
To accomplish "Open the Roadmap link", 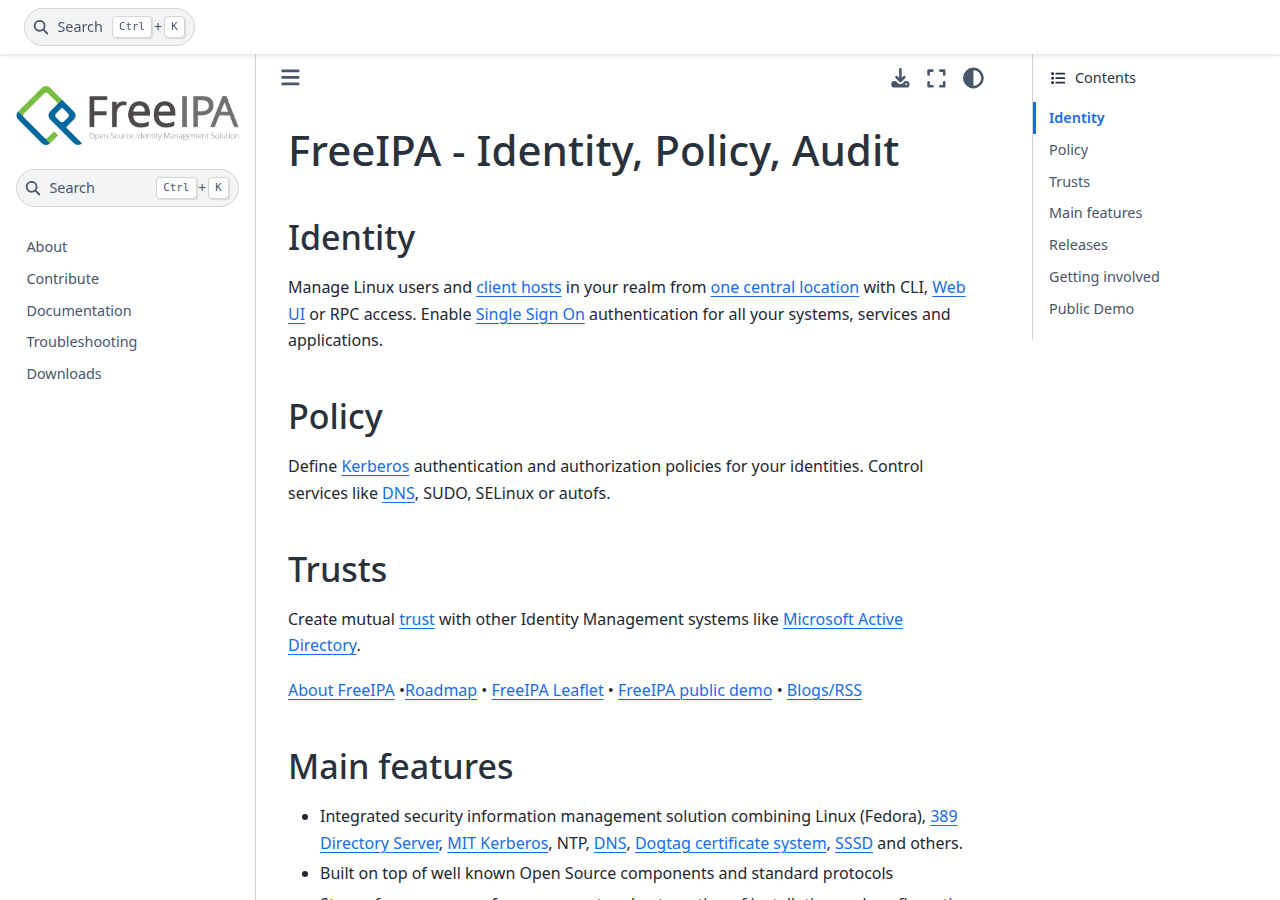I will (x=441, y=690).
